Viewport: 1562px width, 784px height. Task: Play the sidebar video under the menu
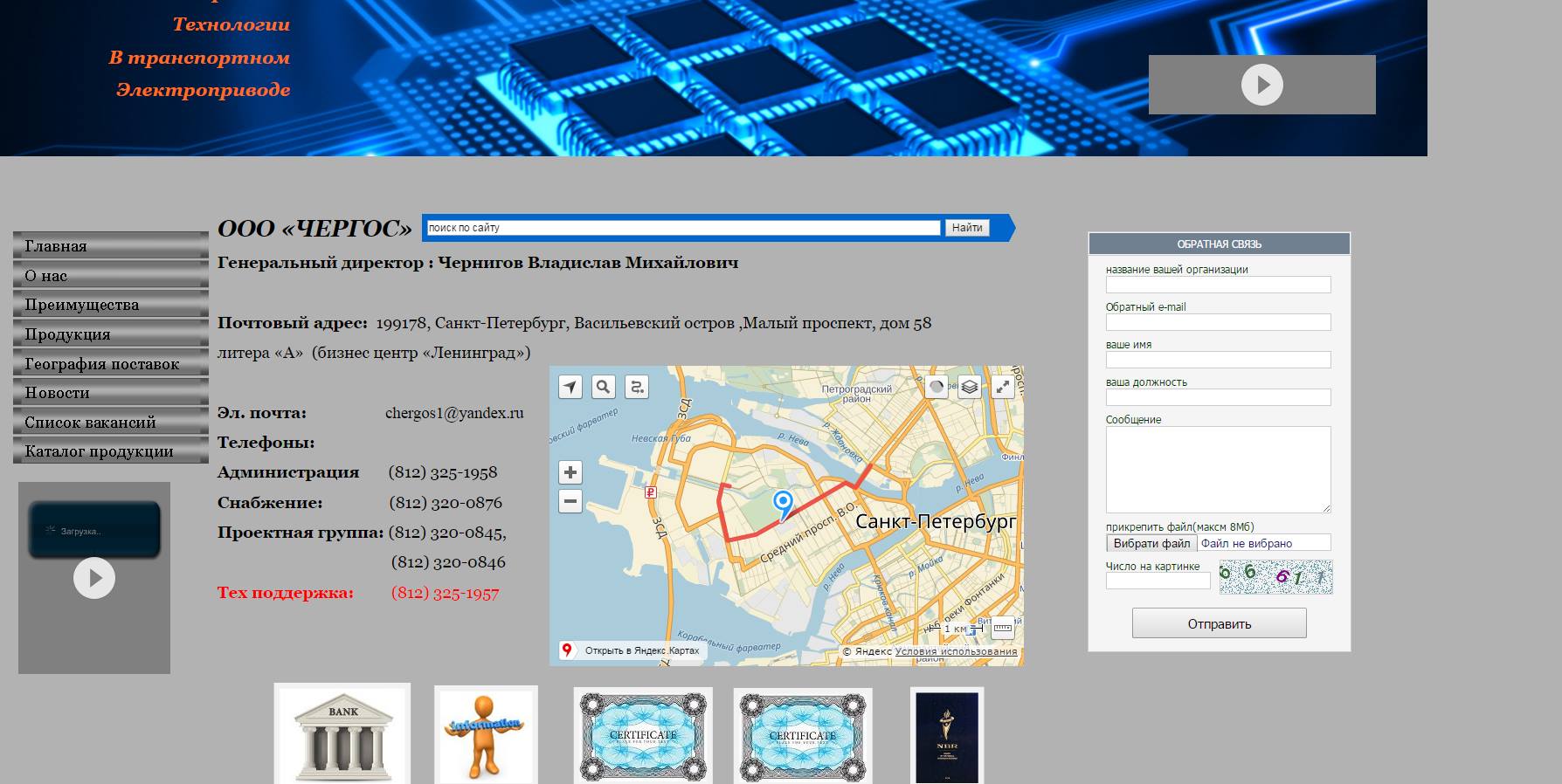coord(94,578)
